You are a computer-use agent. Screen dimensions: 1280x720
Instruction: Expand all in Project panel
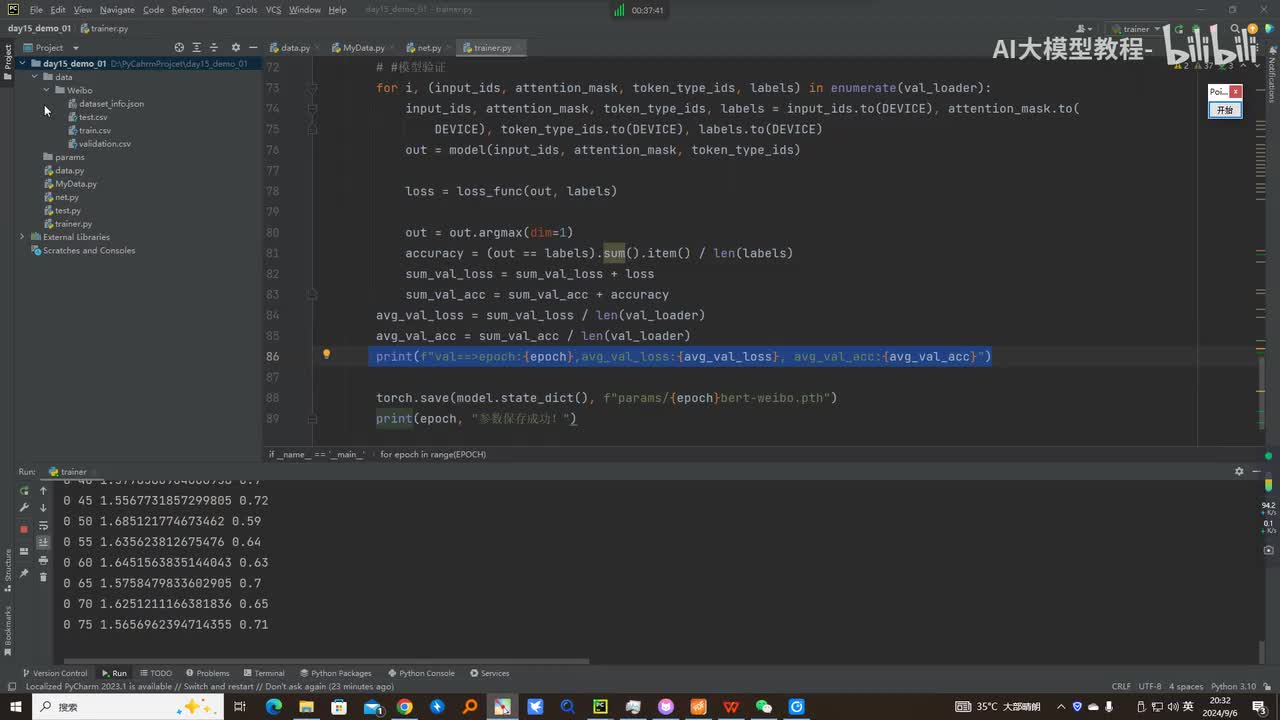(197, 47)
